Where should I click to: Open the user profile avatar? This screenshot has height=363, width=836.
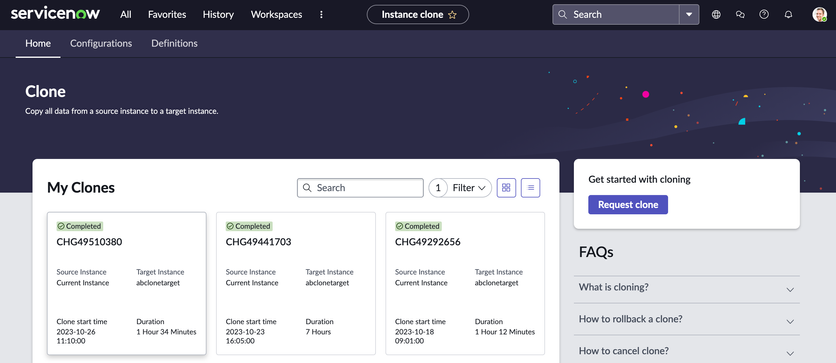[x=819, y=15]
